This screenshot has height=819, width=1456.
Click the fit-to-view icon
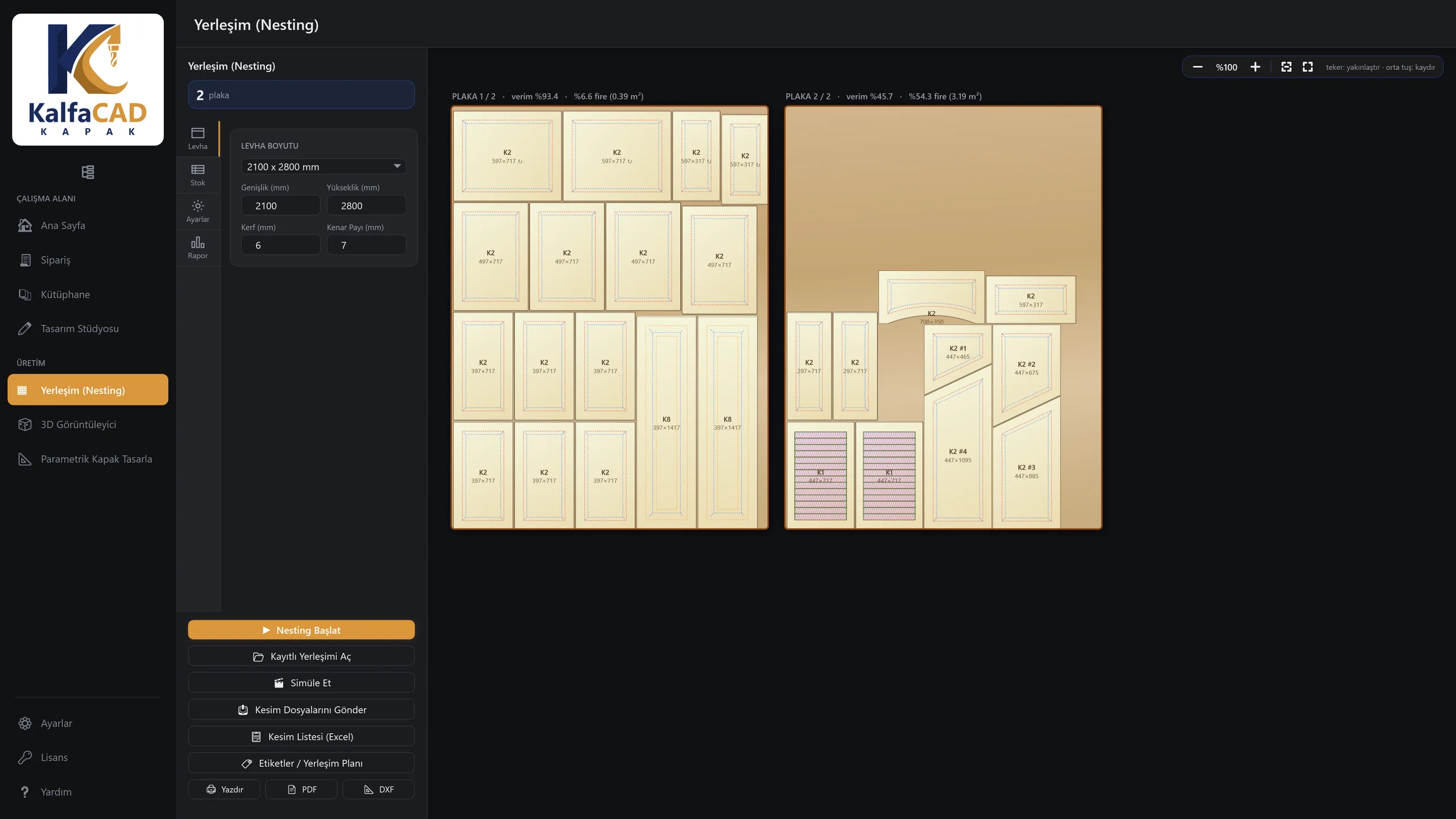1286,67
